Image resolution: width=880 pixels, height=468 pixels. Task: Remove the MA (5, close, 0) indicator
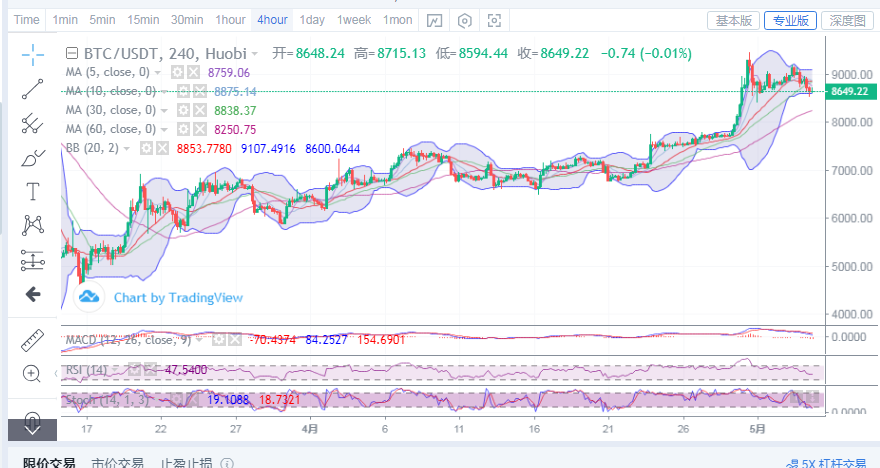[x=193, y=73]
